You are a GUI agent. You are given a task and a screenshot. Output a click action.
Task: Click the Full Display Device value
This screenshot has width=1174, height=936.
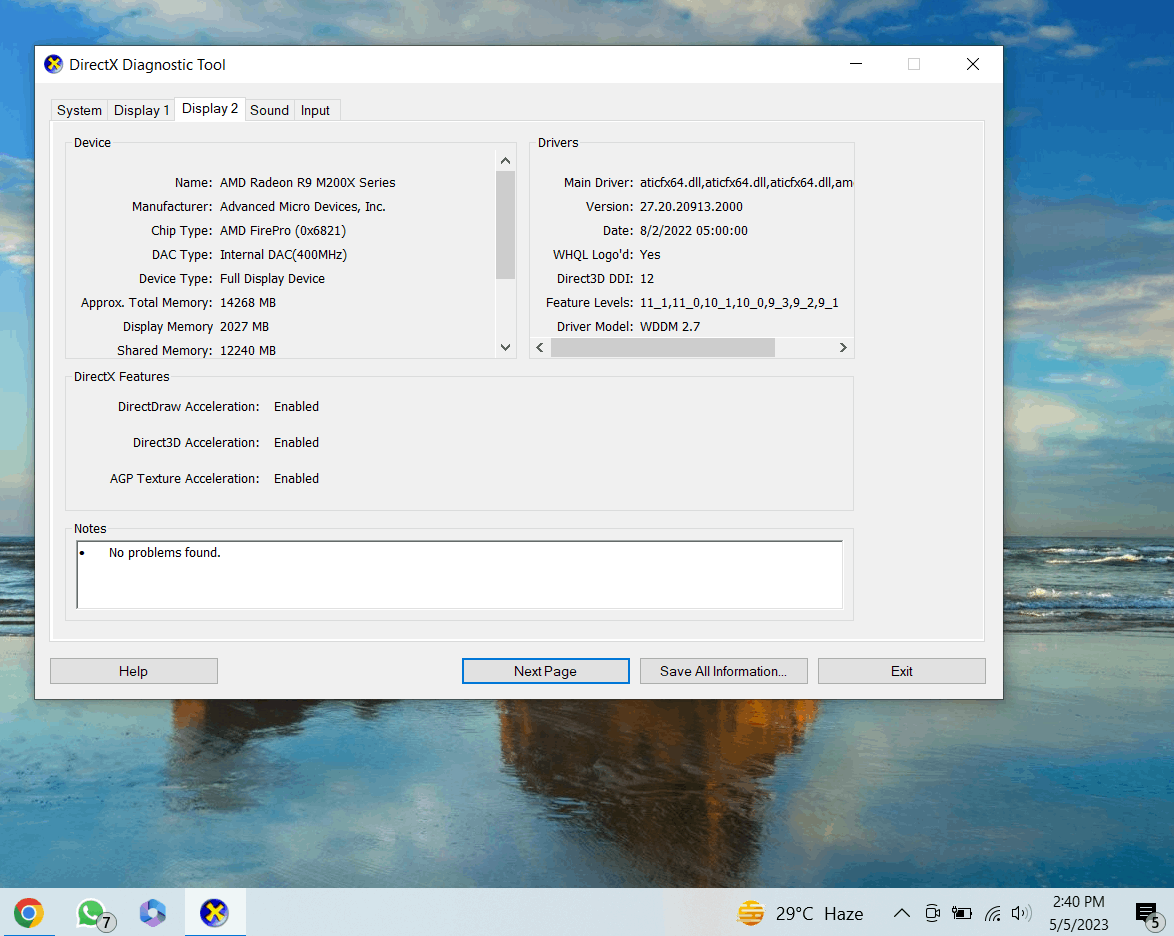[x=273, y=279]
